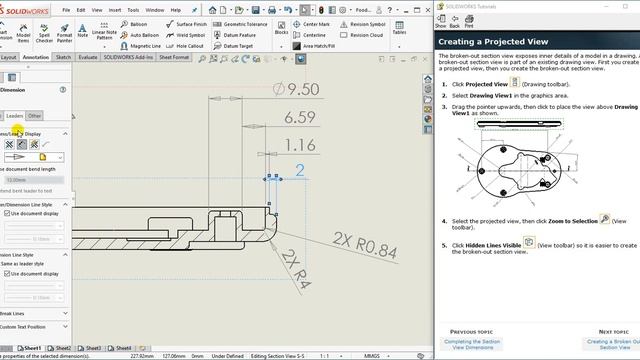
Task: Select the outside witness arrows option
Action: click(x=9, y=144)
